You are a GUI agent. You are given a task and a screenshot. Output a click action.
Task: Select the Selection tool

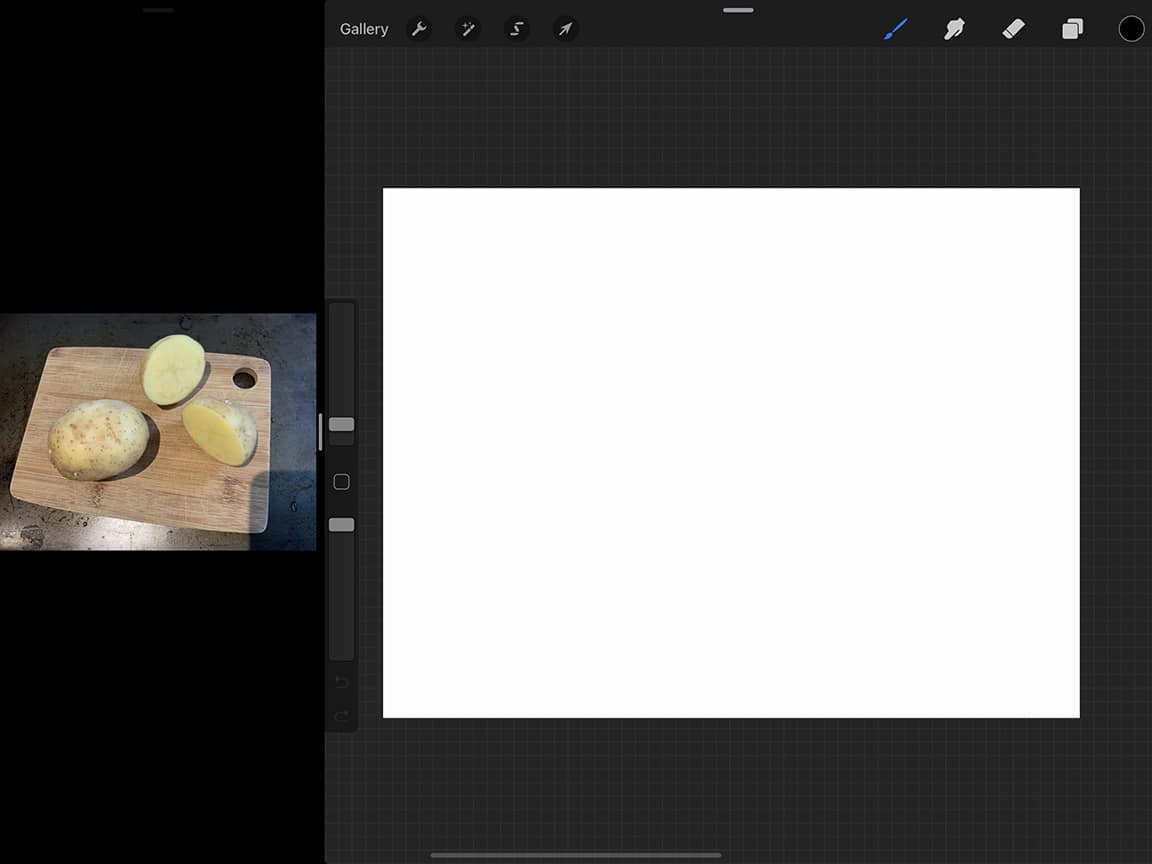pos(517,28)
